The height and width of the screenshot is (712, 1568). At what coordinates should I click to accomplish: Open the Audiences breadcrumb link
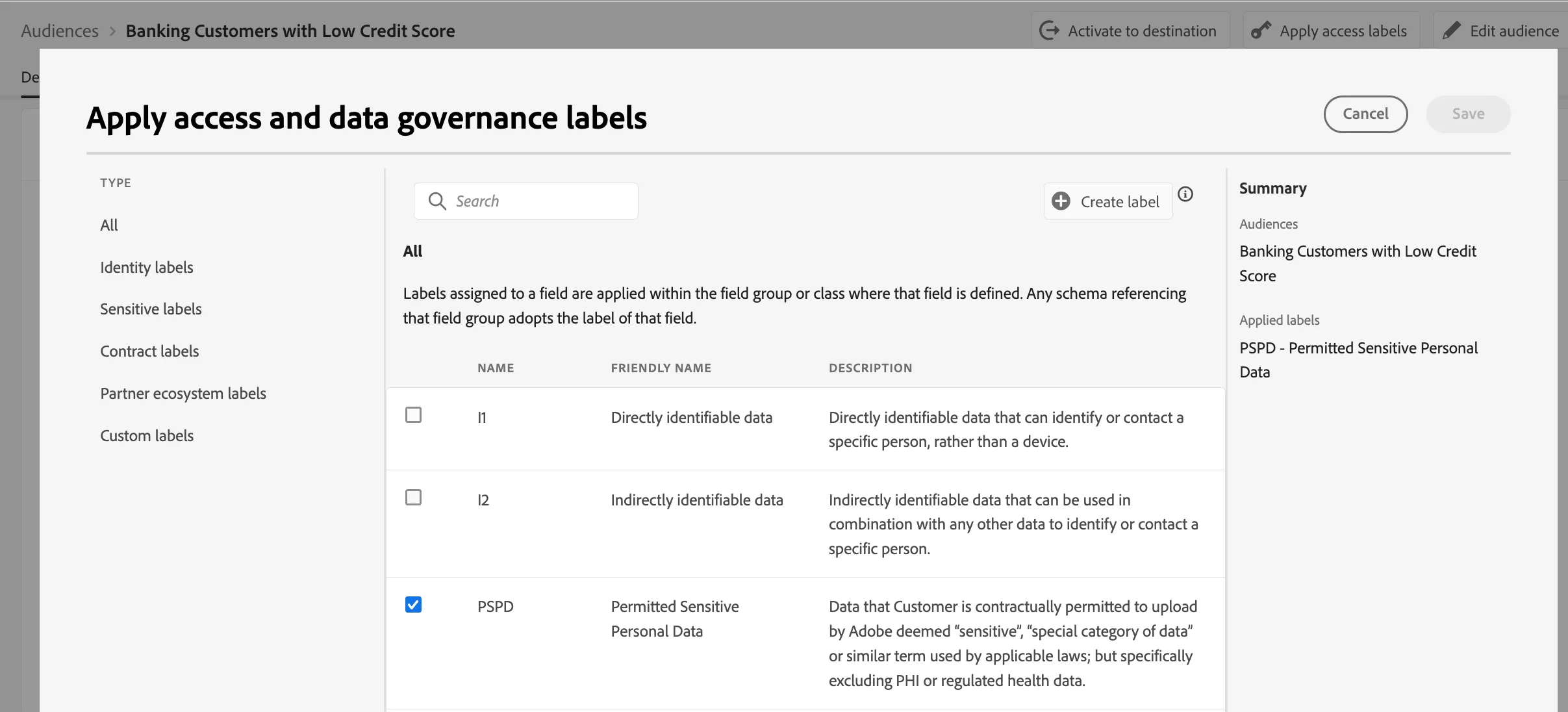click(x=60, y=31)
